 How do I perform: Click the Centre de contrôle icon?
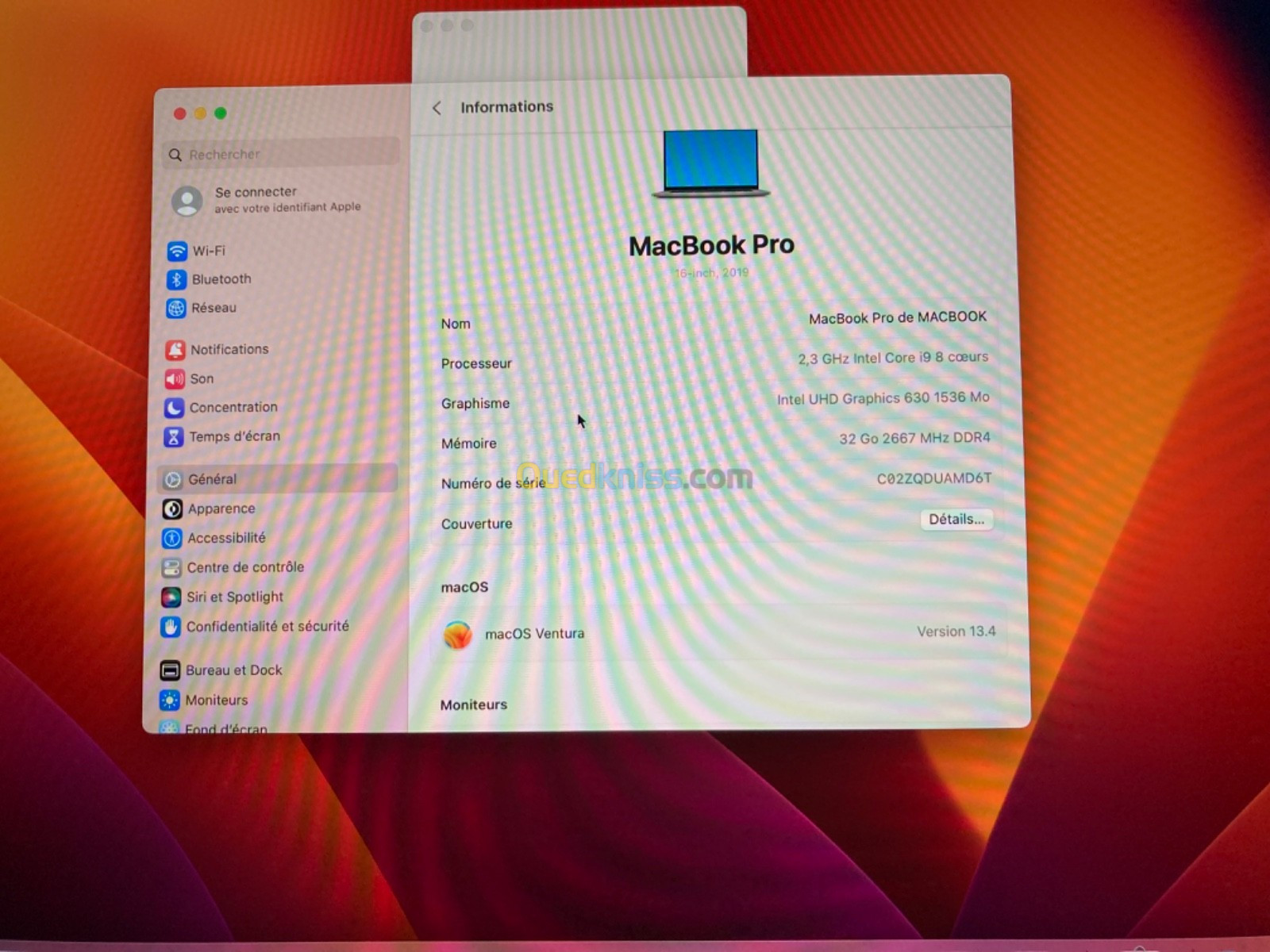coord(171,568)
